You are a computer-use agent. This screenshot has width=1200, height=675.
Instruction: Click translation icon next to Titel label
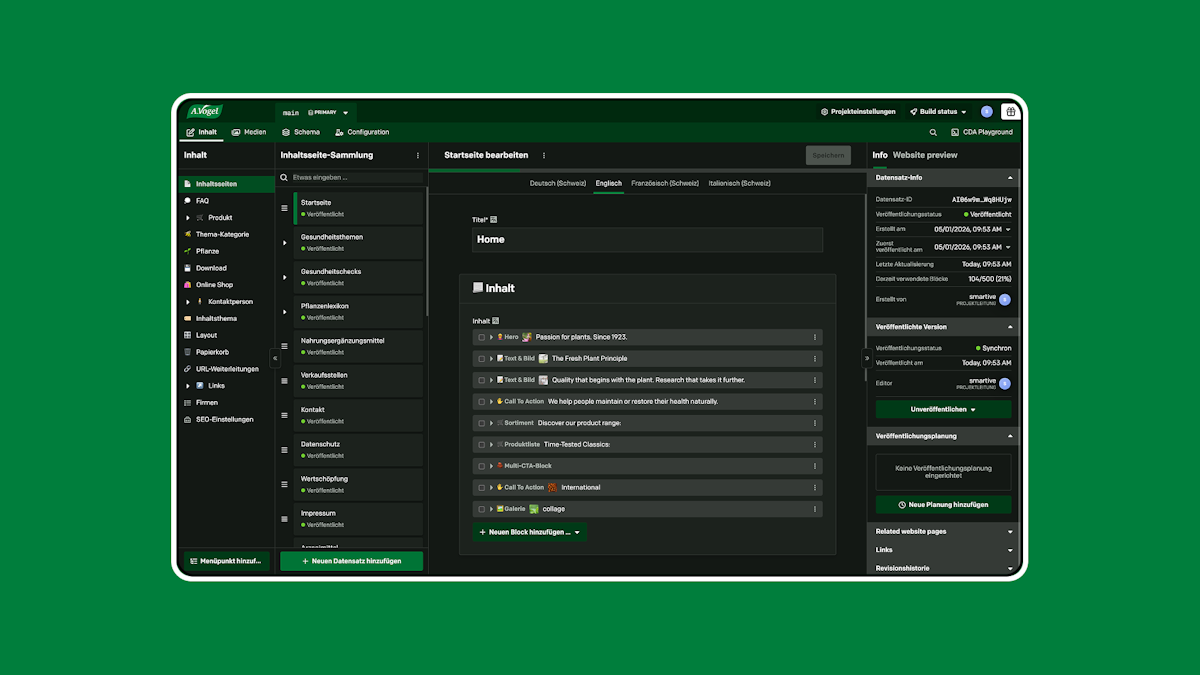[x=494, y=219]
